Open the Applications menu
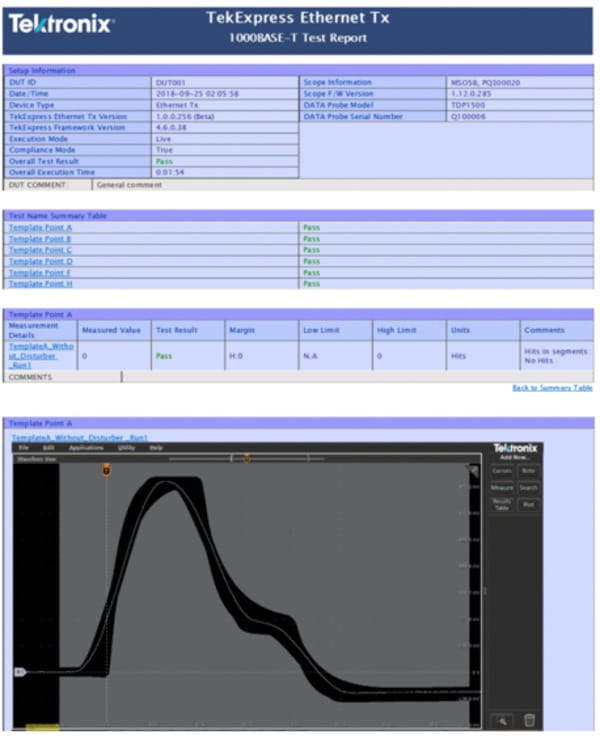Image resolution: width=600 pixels, height=739 pixels. pyautogui.click(x=86, y=448)
